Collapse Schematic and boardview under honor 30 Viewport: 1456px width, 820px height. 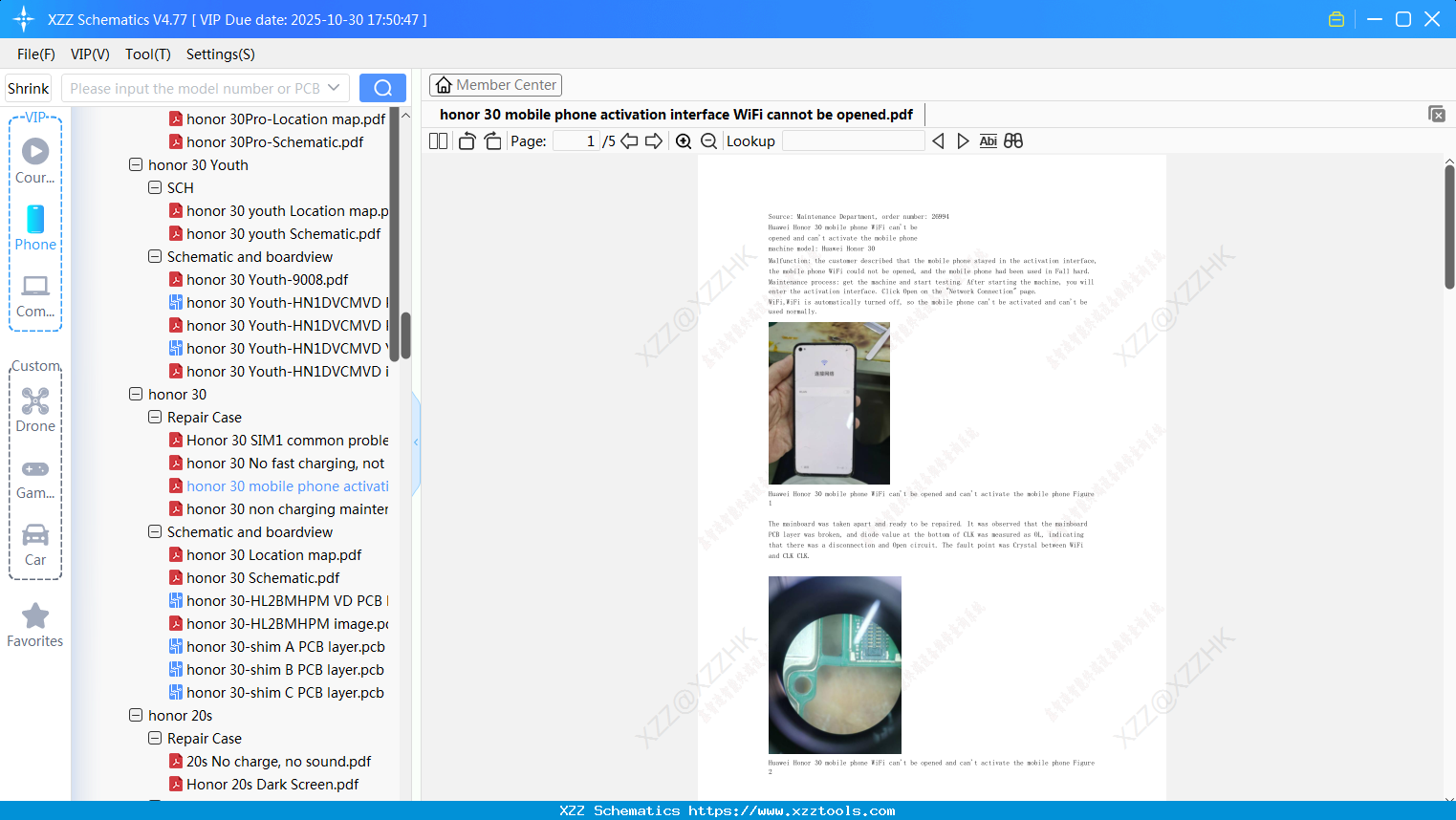[x=155, y=531]
